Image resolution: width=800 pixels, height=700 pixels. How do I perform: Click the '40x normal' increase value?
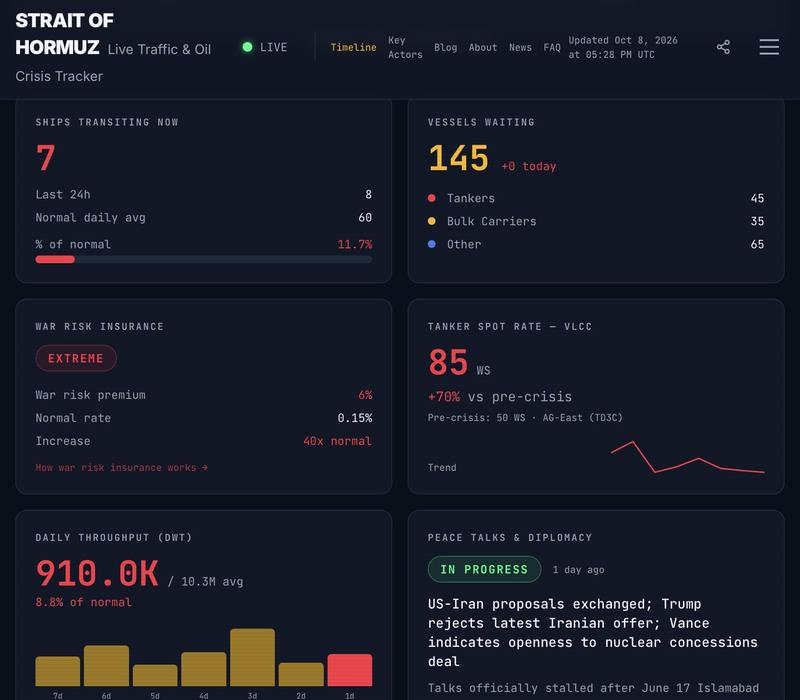click(x=337, y=441)
